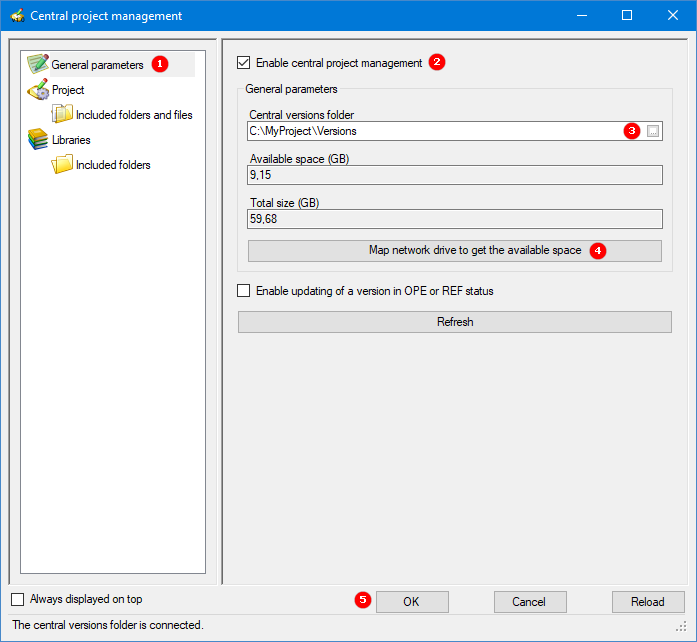697x642 pixels.
Task: Click in the Central versions folder path field
Action: (x=430, y=131)
